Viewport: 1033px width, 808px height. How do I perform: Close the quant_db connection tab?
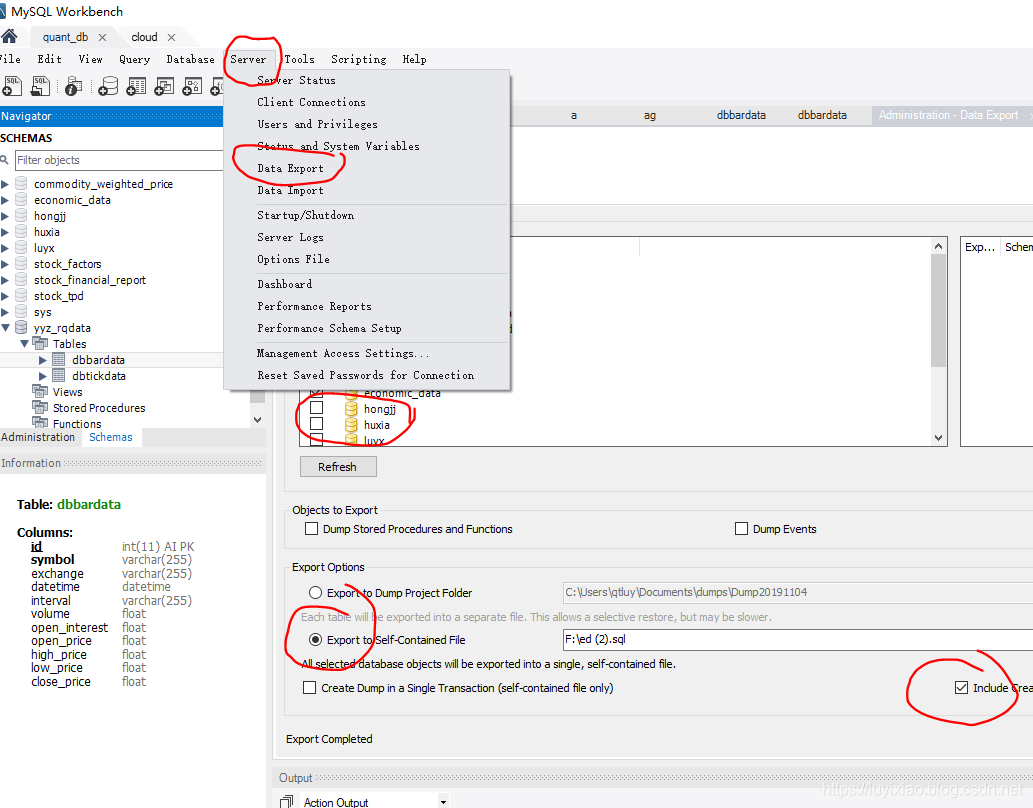click(x=102, y=38)
